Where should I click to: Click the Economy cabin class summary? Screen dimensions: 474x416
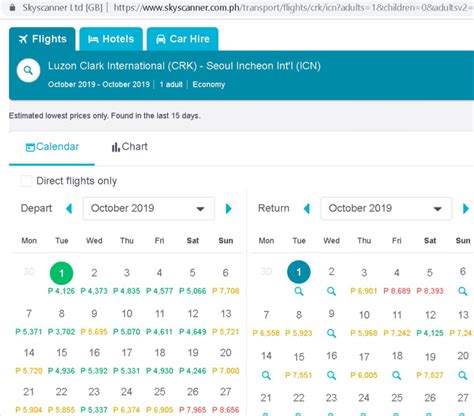tap(209, 84)
